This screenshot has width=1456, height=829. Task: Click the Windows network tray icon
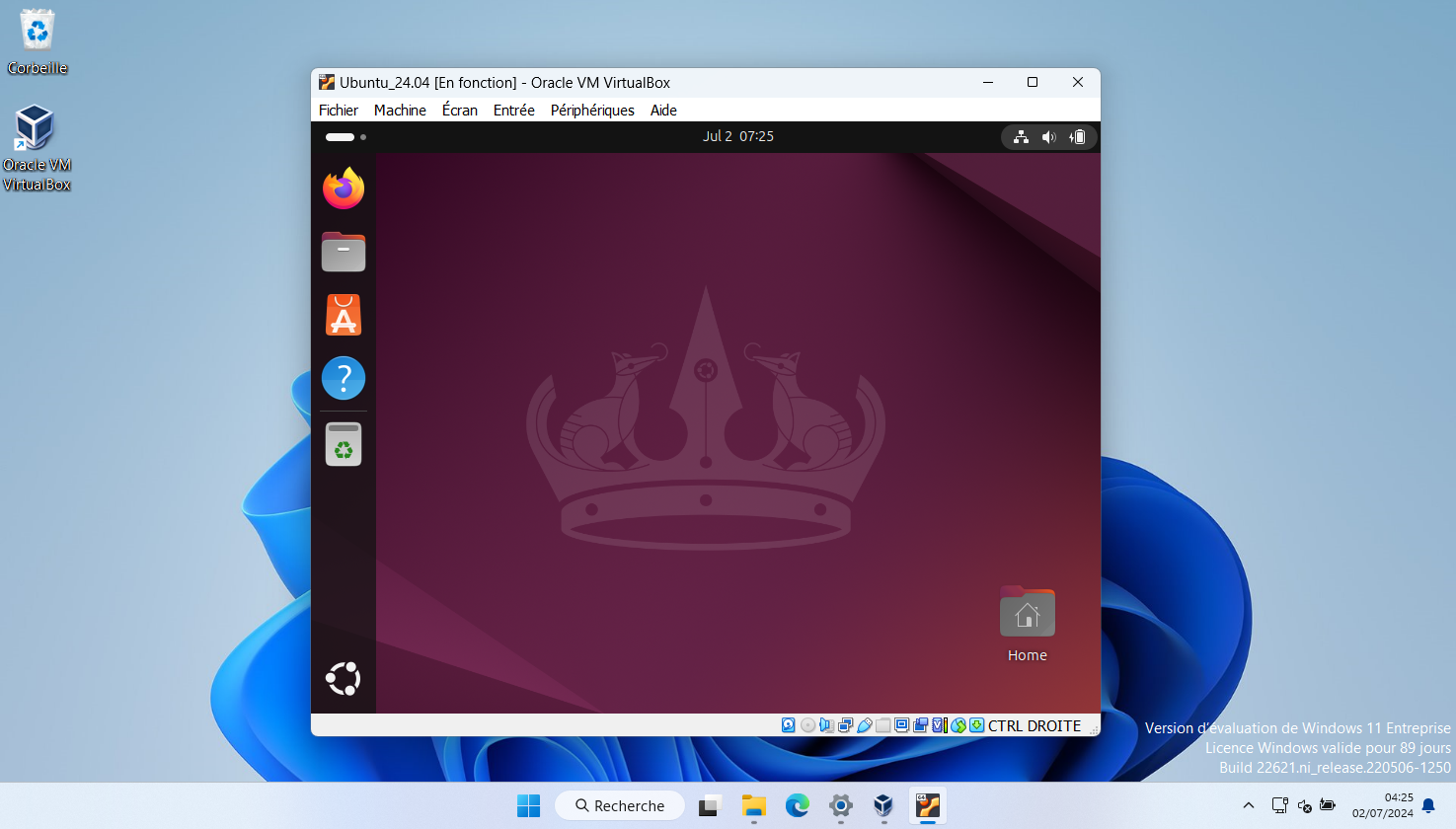point(1279,806)
